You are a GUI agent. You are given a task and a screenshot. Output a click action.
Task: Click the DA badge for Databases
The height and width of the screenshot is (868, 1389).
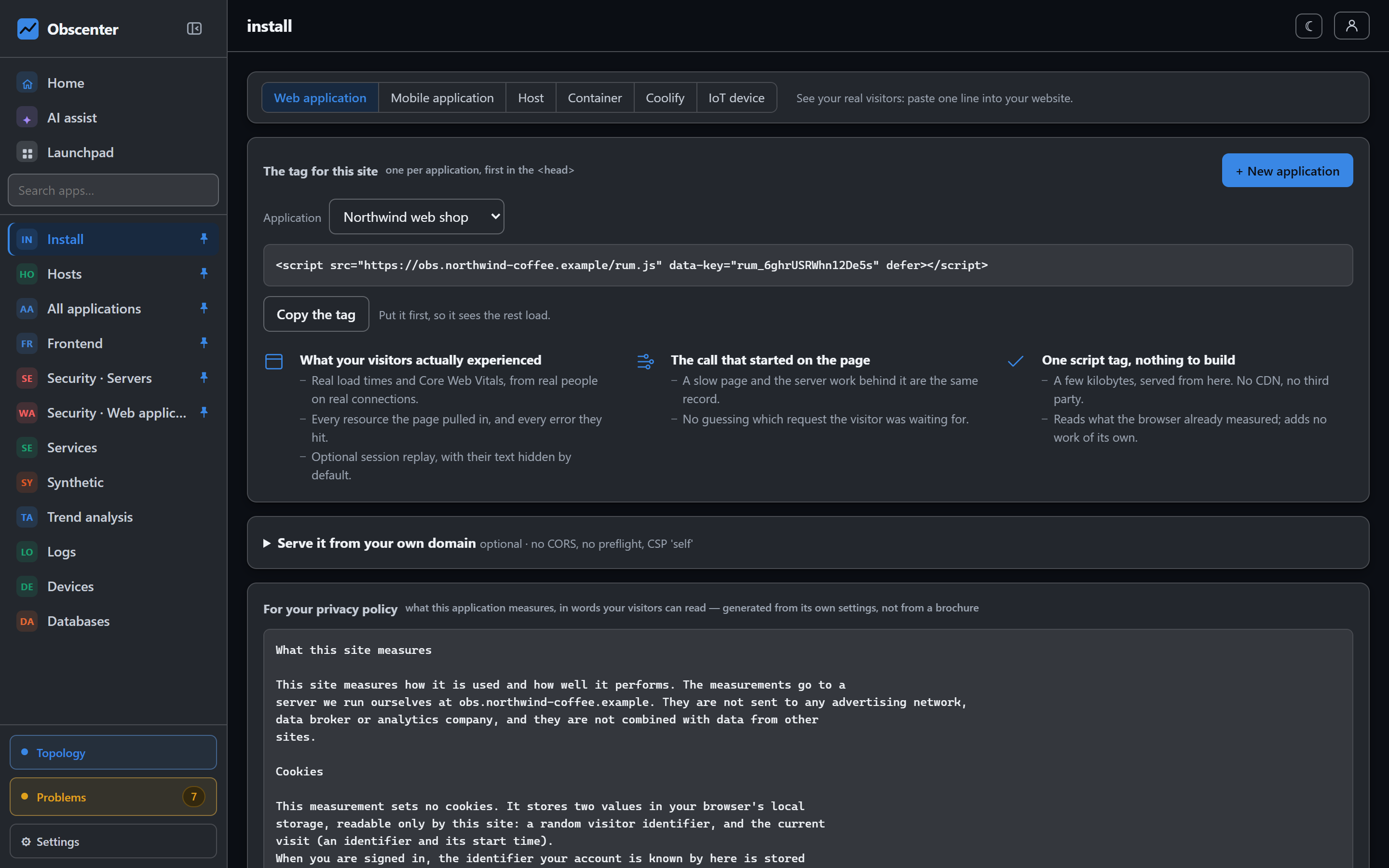pyautogui.click(x=27, y=622)
